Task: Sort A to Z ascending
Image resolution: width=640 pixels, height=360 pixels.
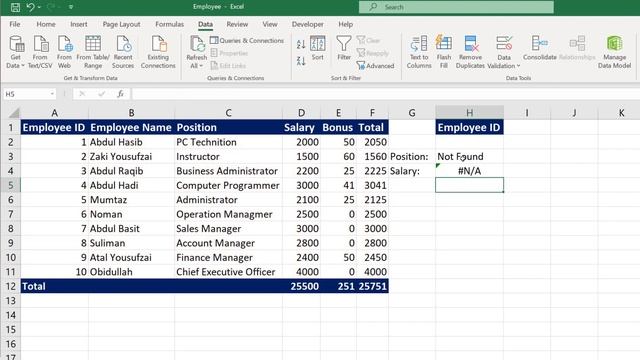Action: pyautogui.click(x=301, y=44)
